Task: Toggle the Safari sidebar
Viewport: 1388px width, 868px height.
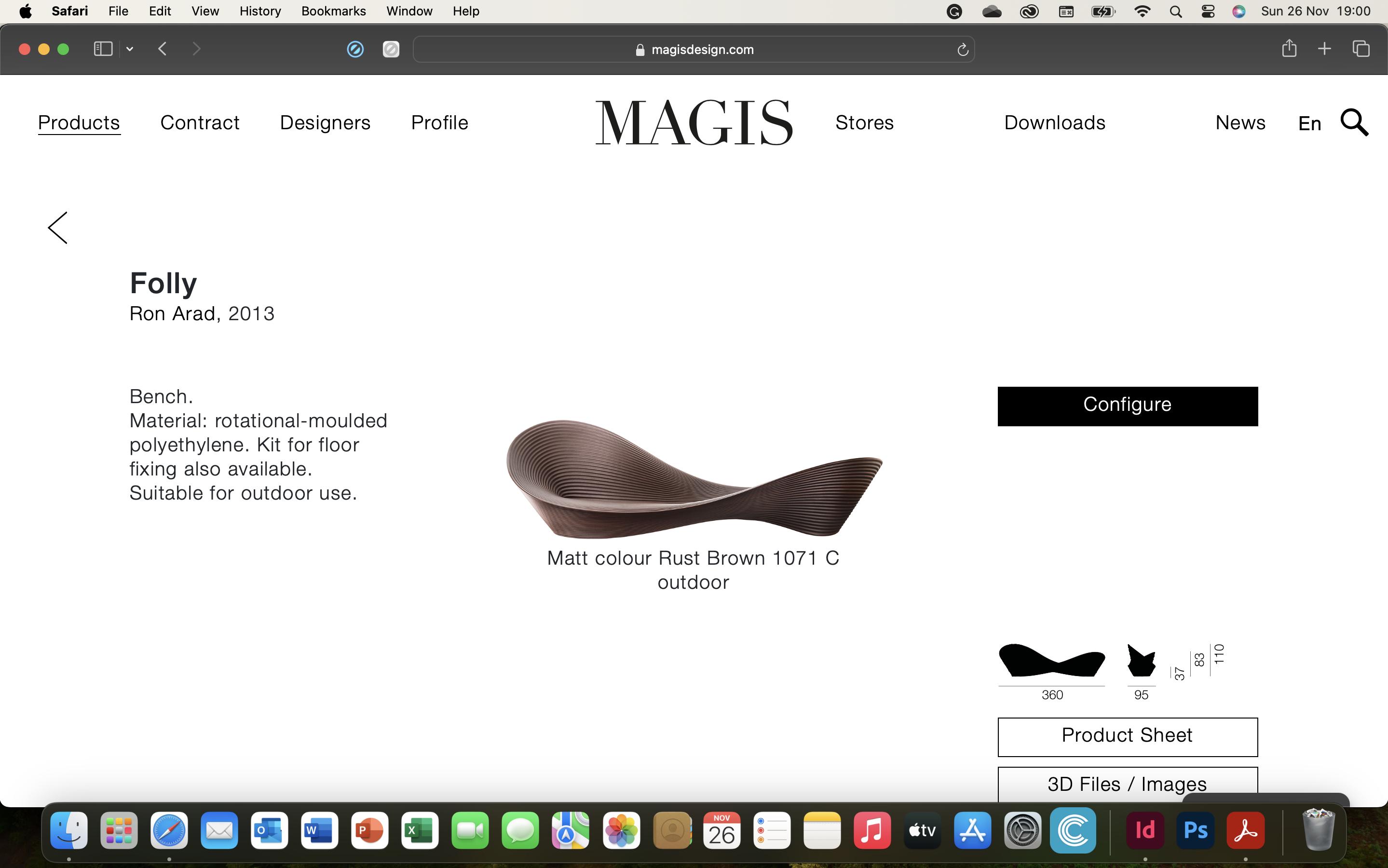Action: tap(103, 49)
